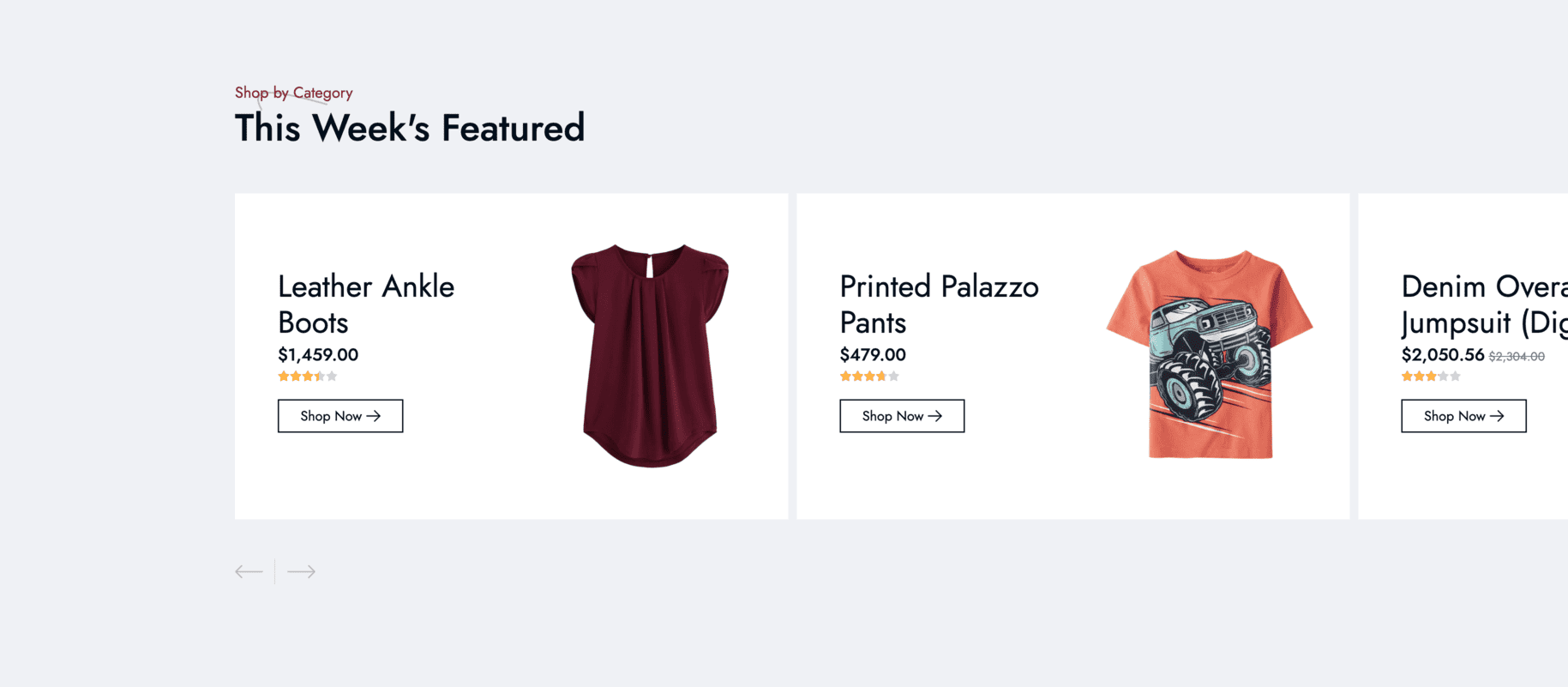Click the previous slide left arrow
This screenshot has width=1568, height=687.
249,571
